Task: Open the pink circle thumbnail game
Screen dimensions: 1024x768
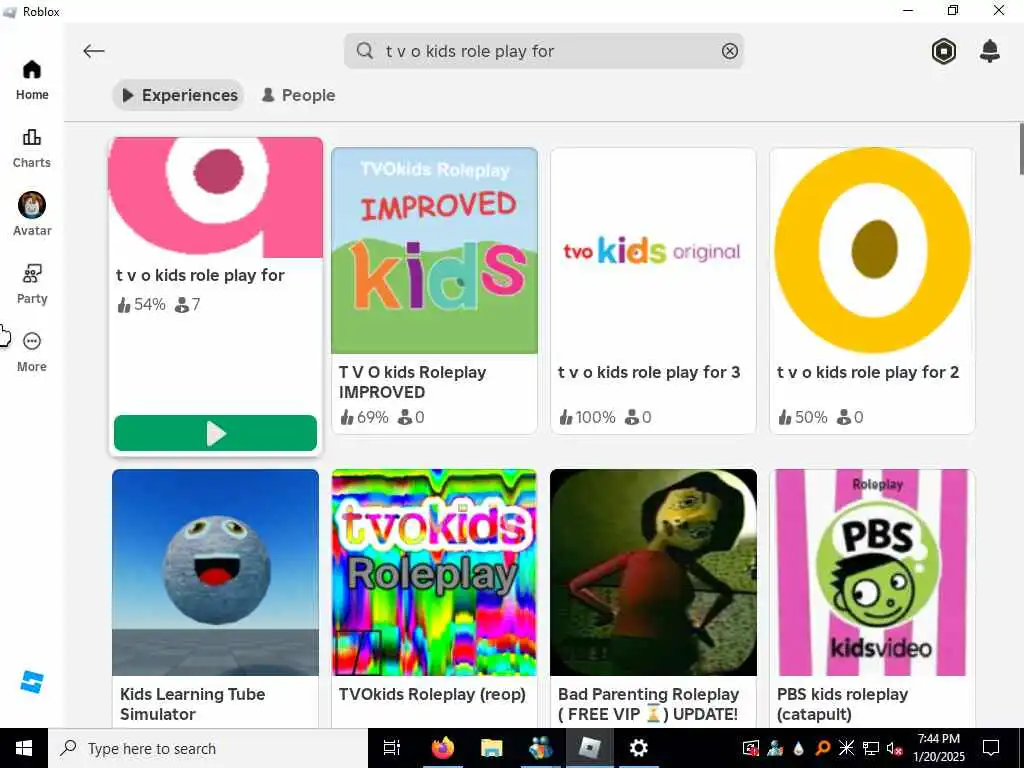Action: point(216,197)
